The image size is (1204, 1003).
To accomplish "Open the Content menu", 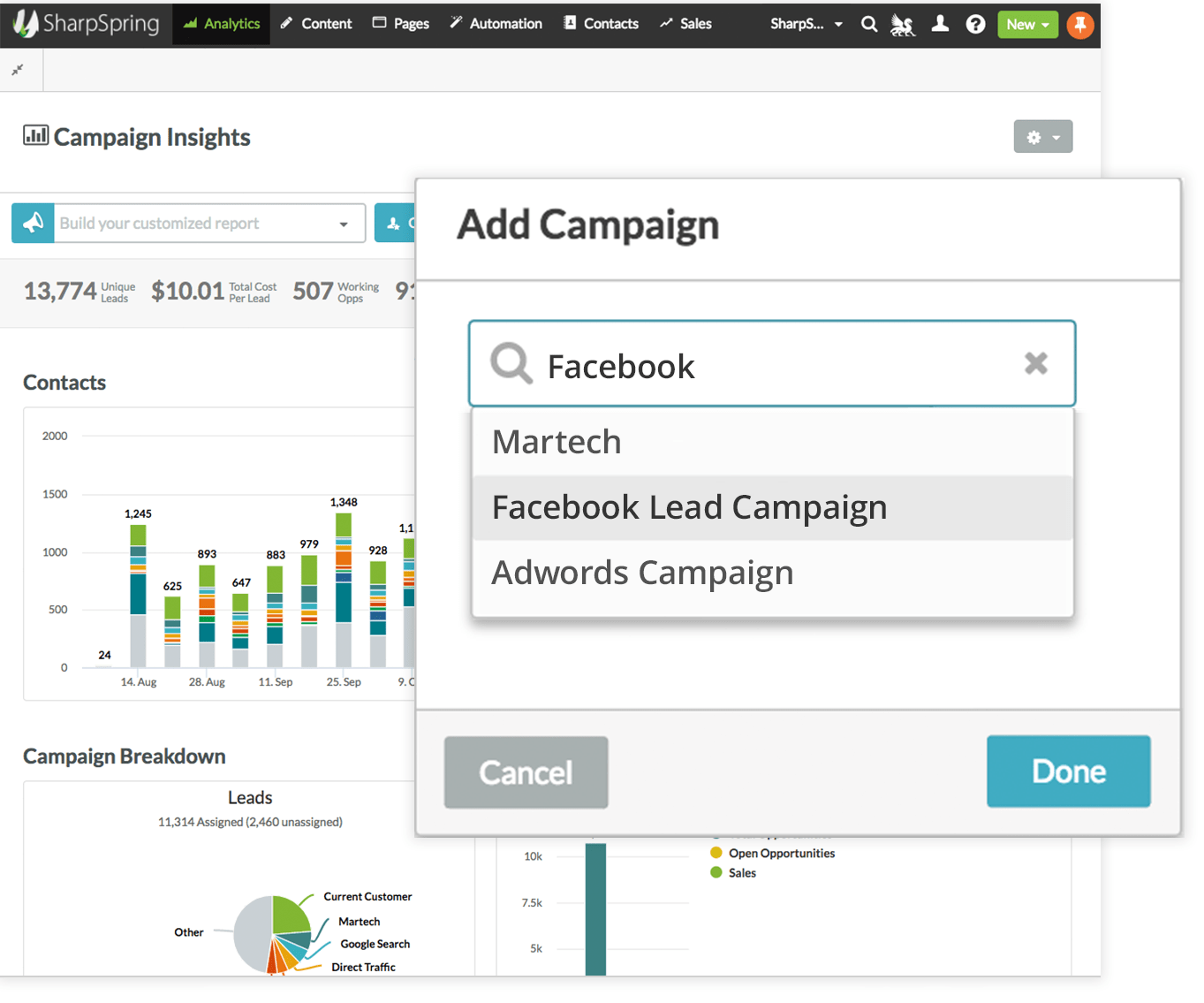I will click(x=316, y=24).
